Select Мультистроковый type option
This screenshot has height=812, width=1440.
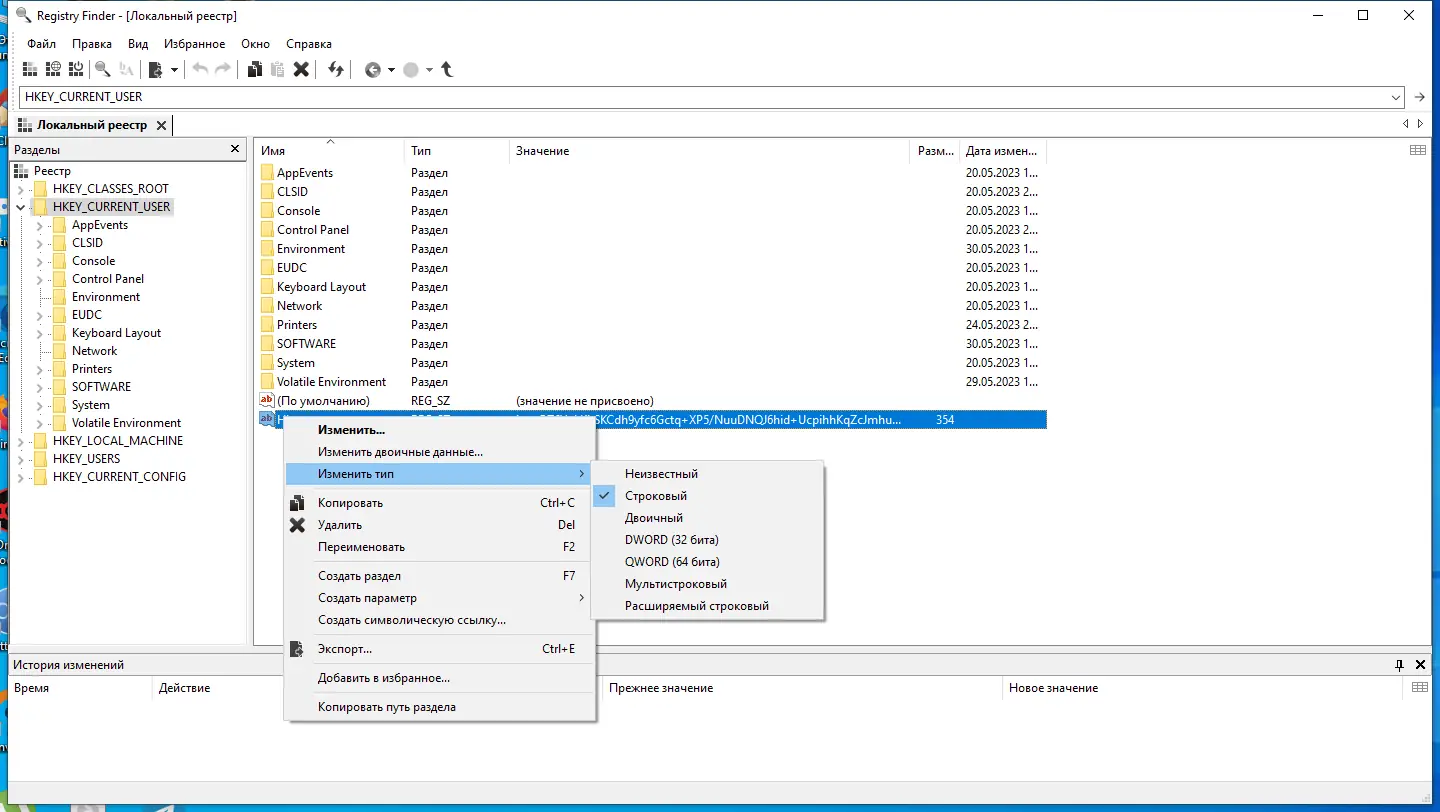point(708,584)
